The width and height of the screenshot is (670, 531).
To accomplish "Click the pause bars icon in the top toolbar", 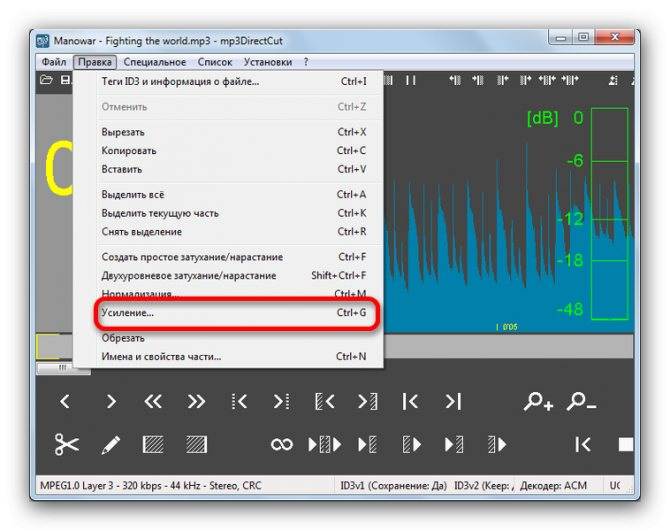I will click(x=411, y=80).
